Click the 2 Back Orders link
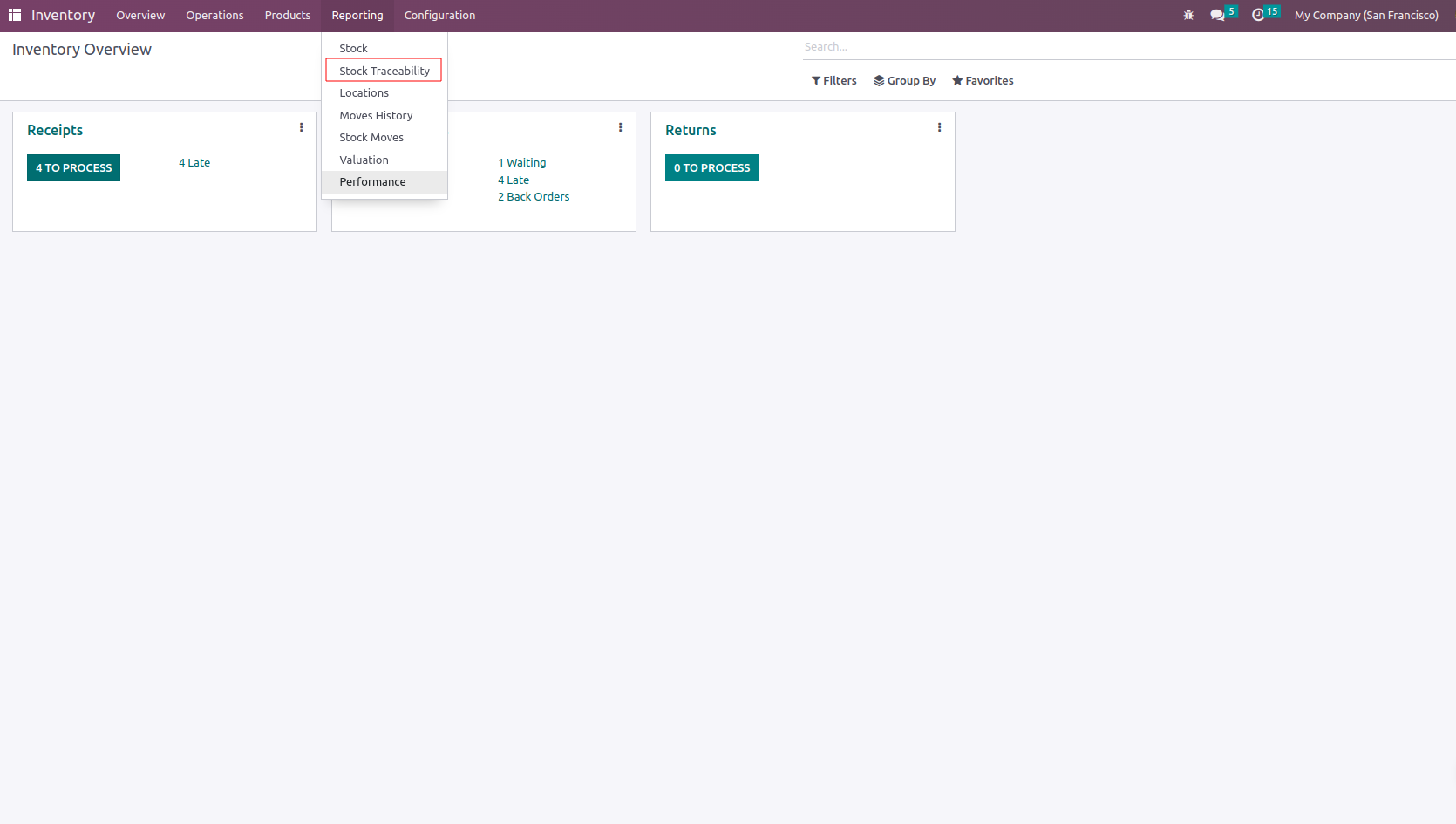Screen dimensions: 1456x824 coord(534,197)
